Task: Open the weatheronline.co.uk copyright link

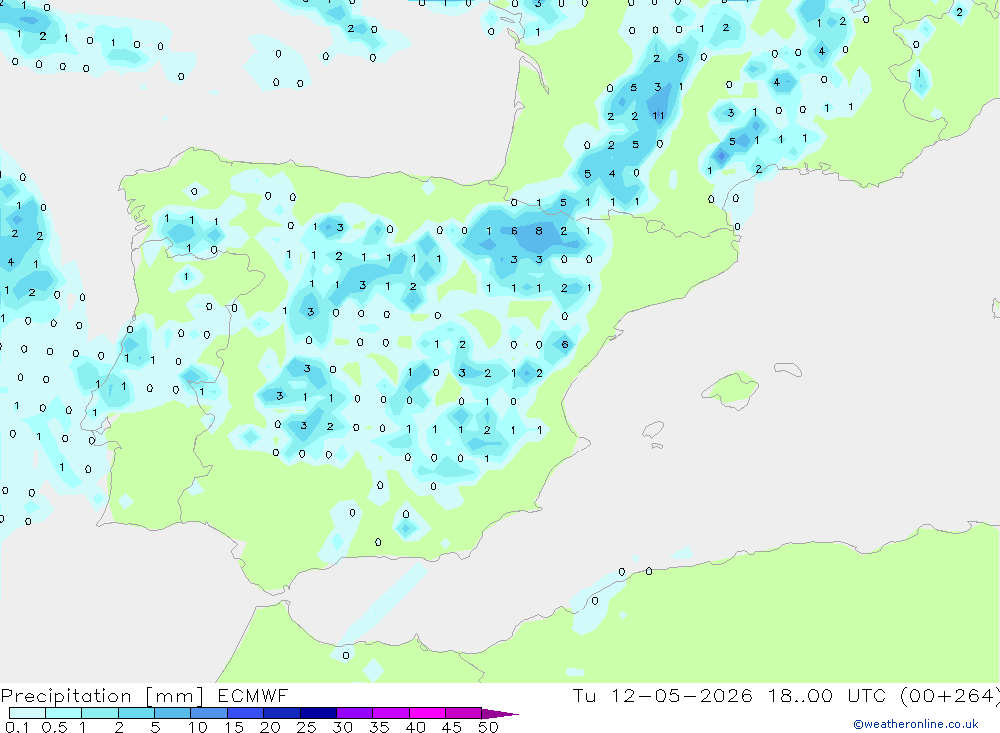Action: click(x=916, y=724)
